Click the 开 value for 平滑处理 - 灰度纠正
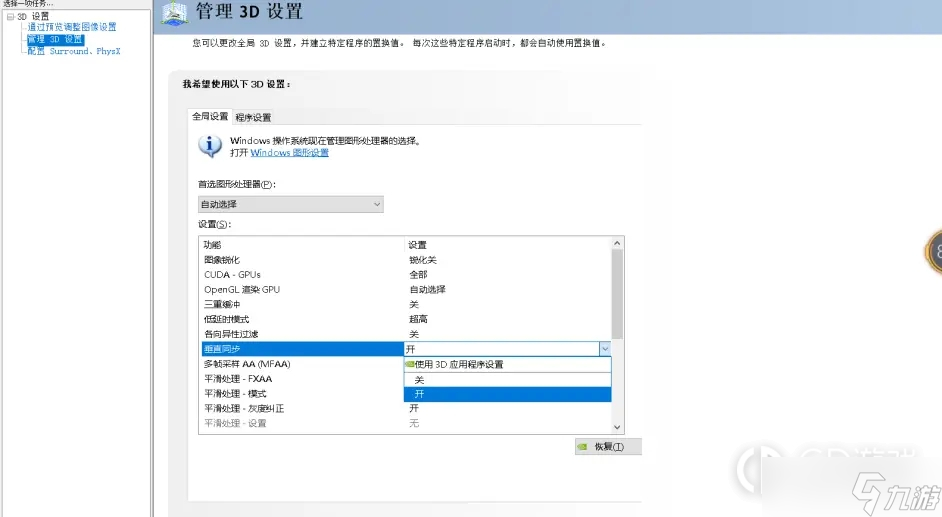The image size is (942, 517). point(414,408)
